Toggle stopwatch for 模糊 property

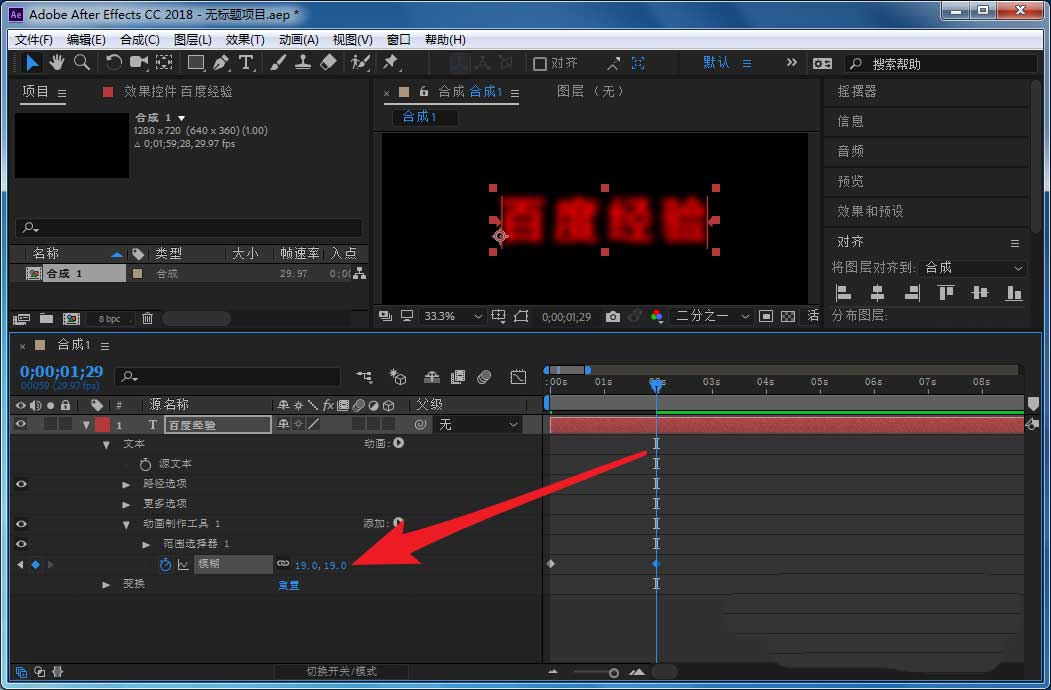[x=165, y=564]
